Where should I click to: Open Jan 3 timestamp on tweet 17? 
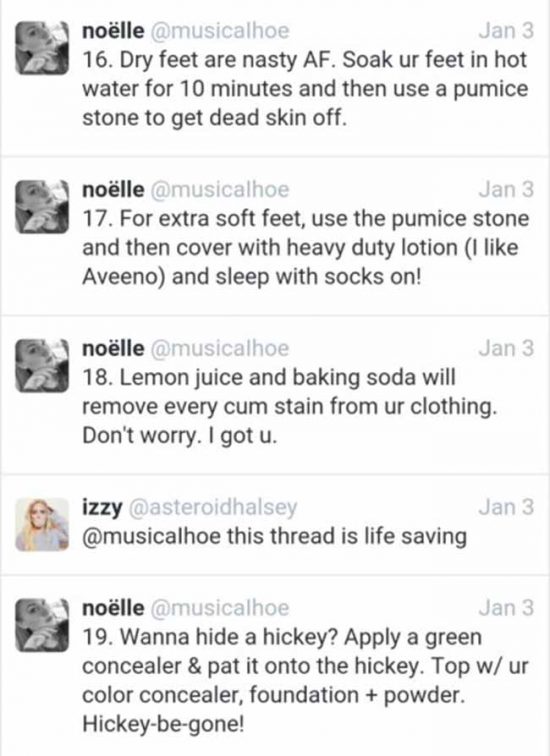(x=506, y=189)
